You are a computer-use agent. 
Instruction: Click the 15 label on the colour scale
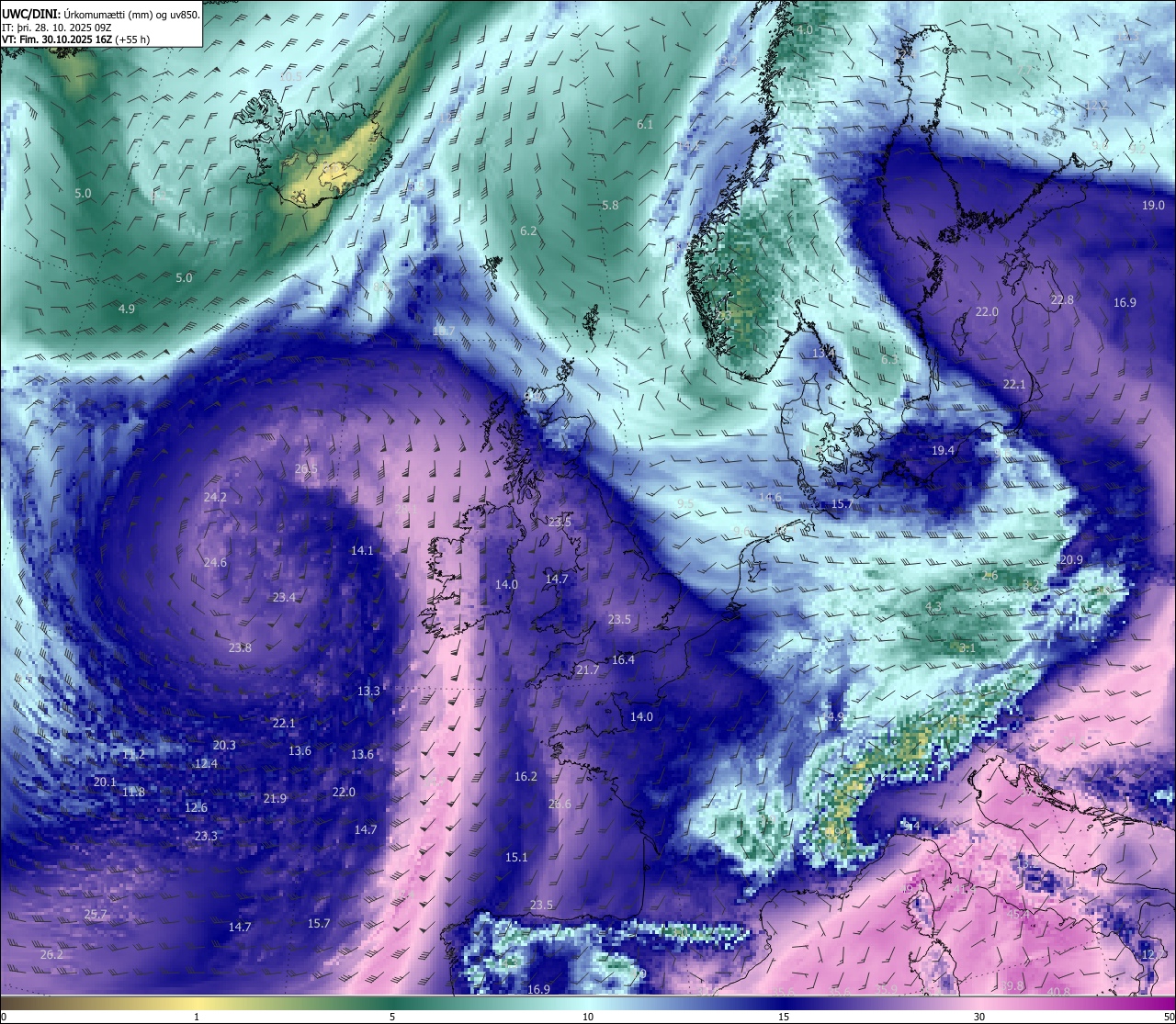pos(784,1017)
